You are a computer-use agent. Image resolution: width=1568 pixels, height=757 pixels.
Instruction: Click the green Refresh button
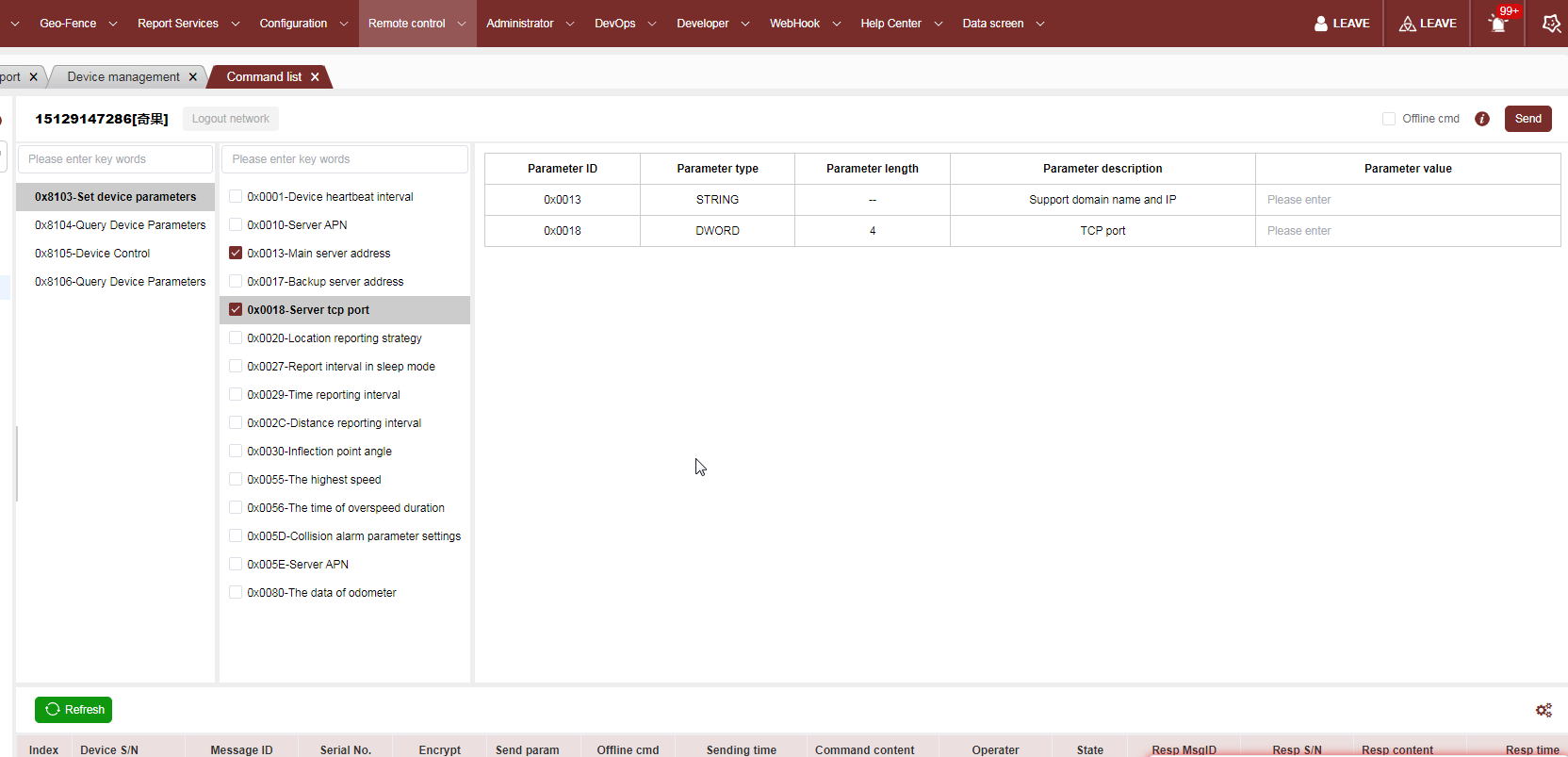[73, 710]
